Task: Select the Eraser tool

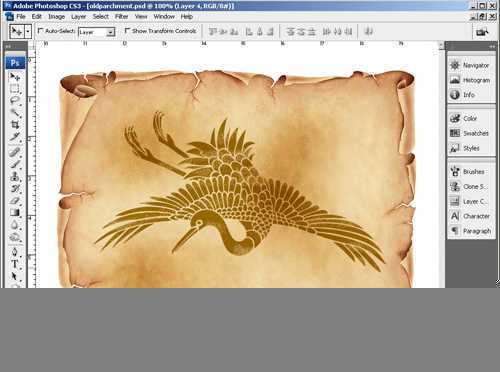Action: click(15, 200)
